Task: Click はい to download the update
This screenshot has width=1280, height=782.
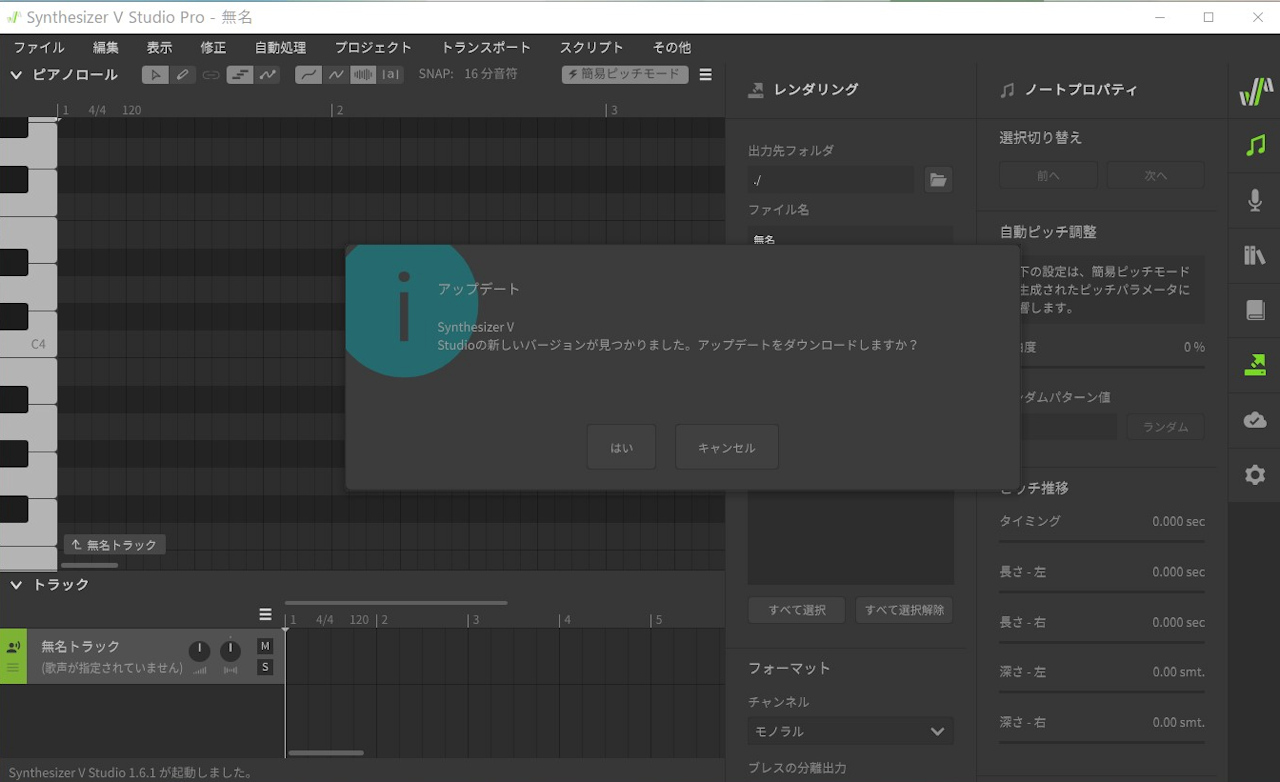Action: click(622, 447)
